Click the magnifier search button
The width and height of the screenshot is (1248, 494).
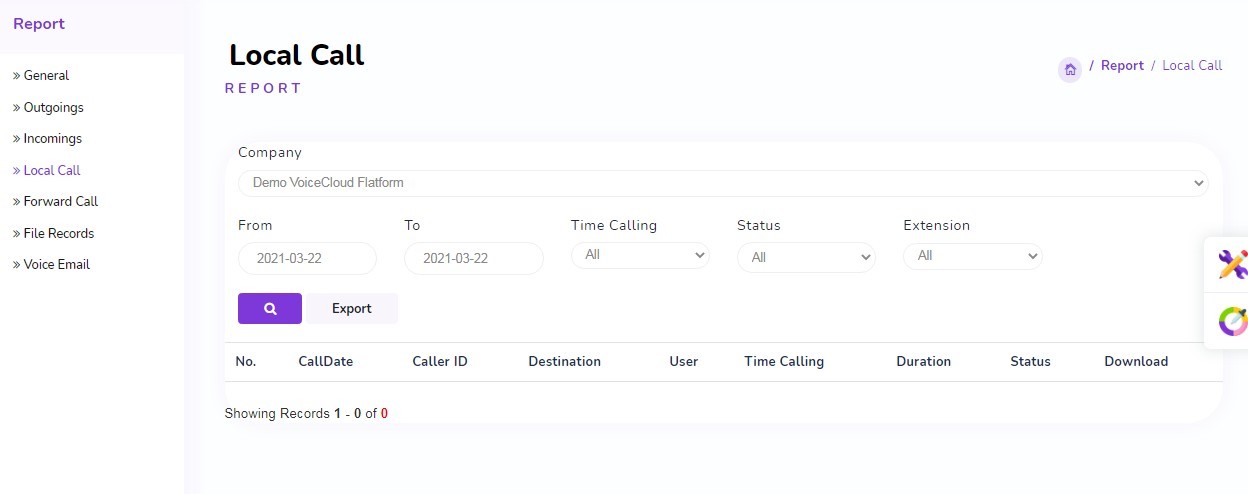(269, 309)
